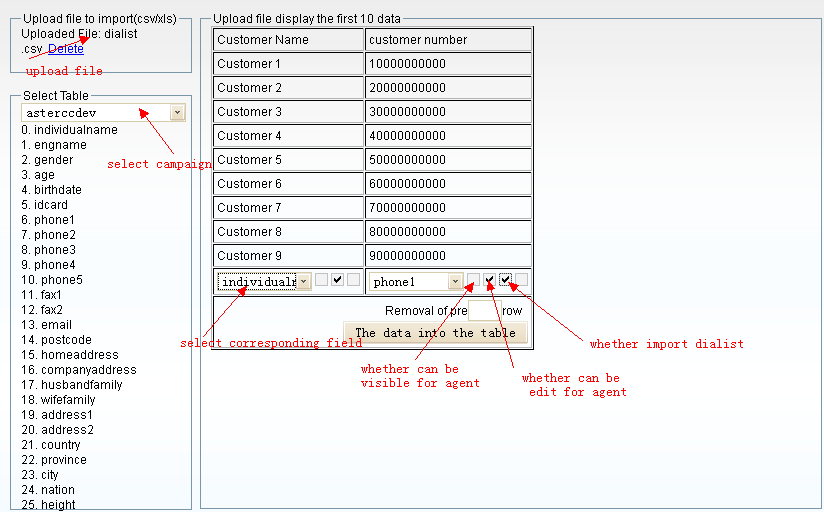Image resolution: width=824 pixels, height=512 pixels.
Task: Select the 50000000000 number cell
Action: pos(448,160)
